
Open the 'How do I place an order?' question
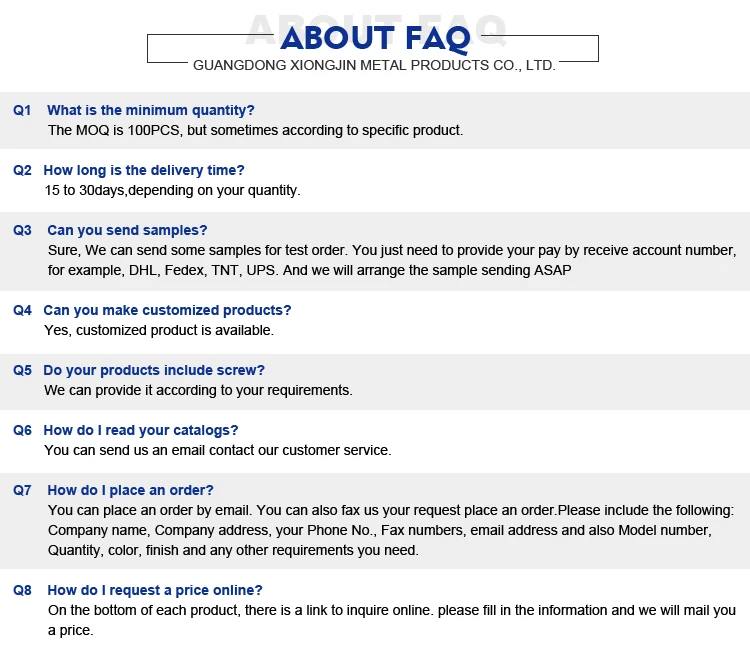click(x=130, y=491)
